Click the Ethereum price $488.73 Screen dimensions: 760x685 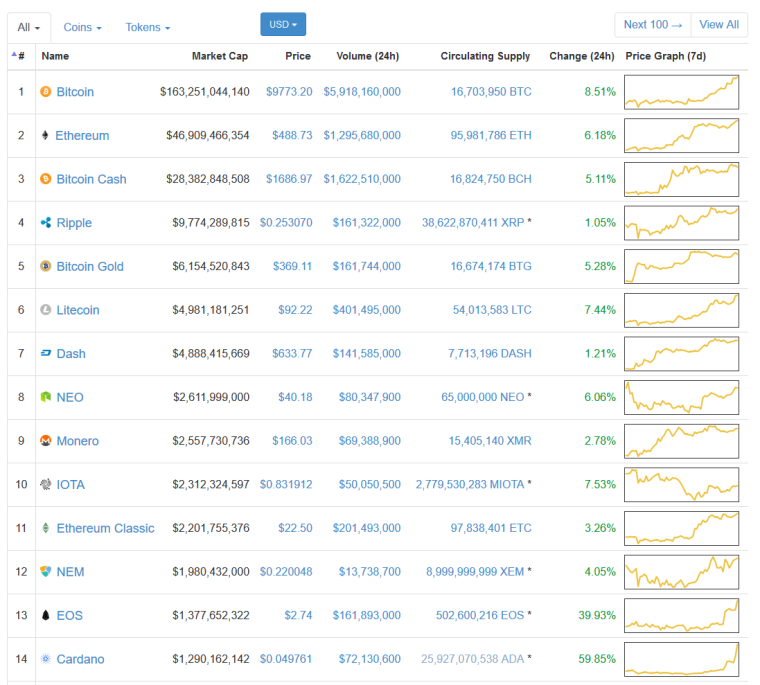click(x=292, y=135)
